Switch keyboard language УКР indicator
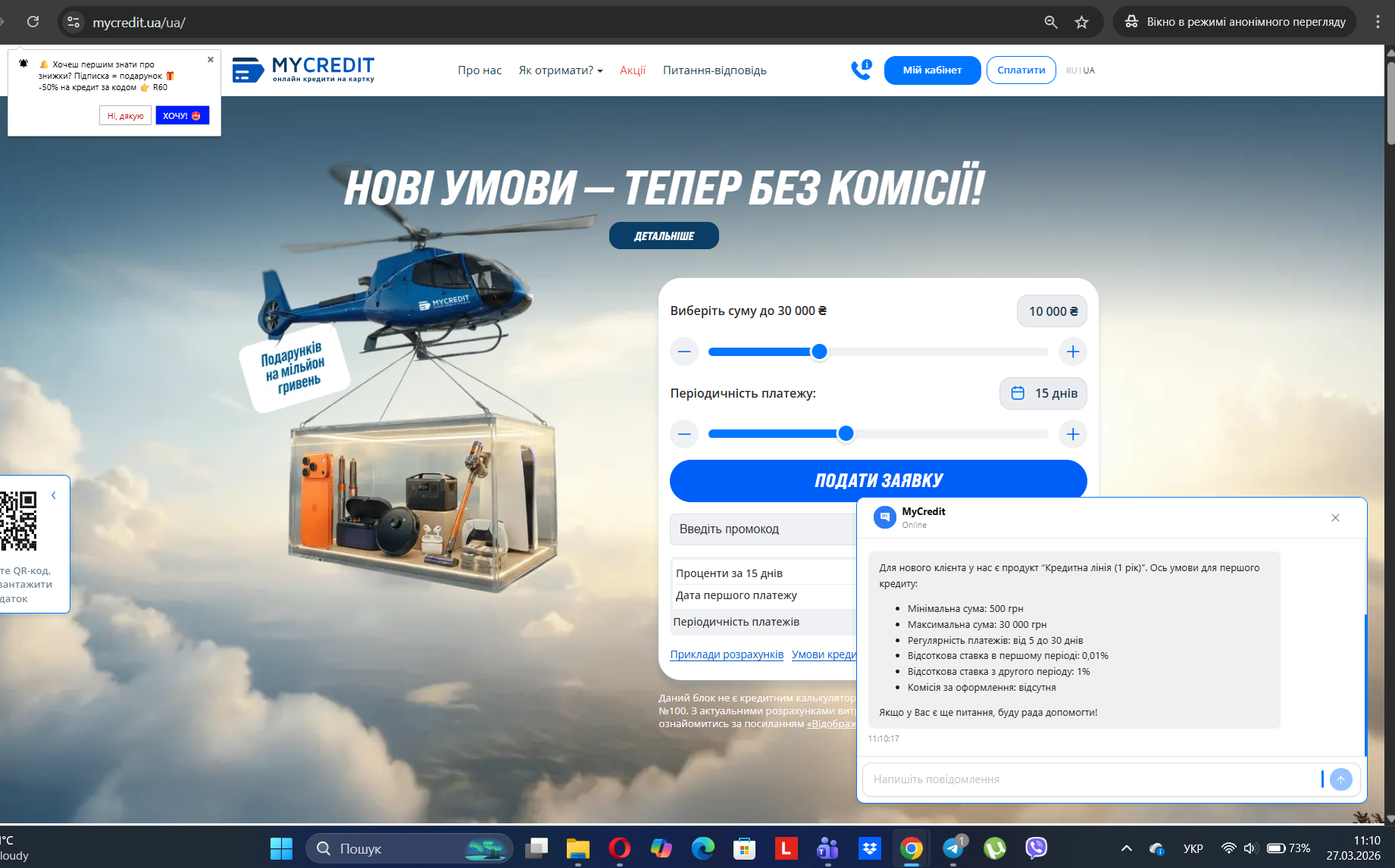1395x868 pixels. click(x=1193, y=848)
